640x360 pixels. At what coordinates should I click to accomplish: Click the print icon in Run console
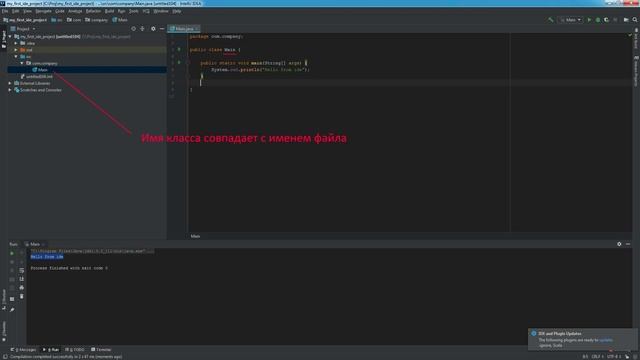(22, 288)
